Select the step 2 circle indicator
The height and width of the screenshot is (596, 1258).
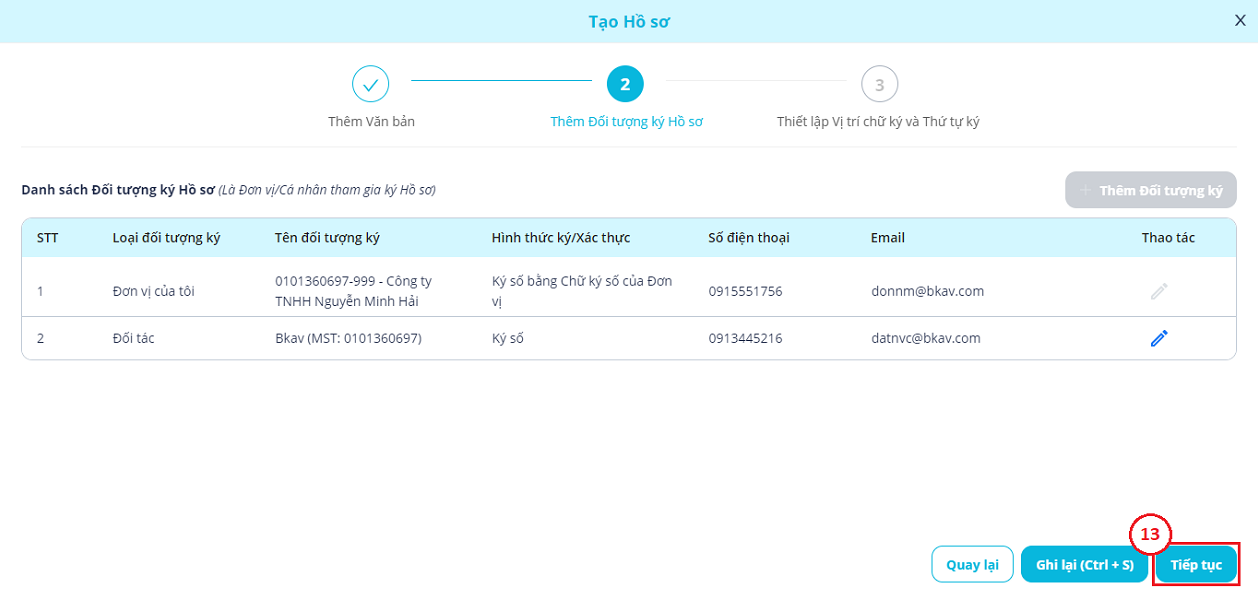(625, 85)
